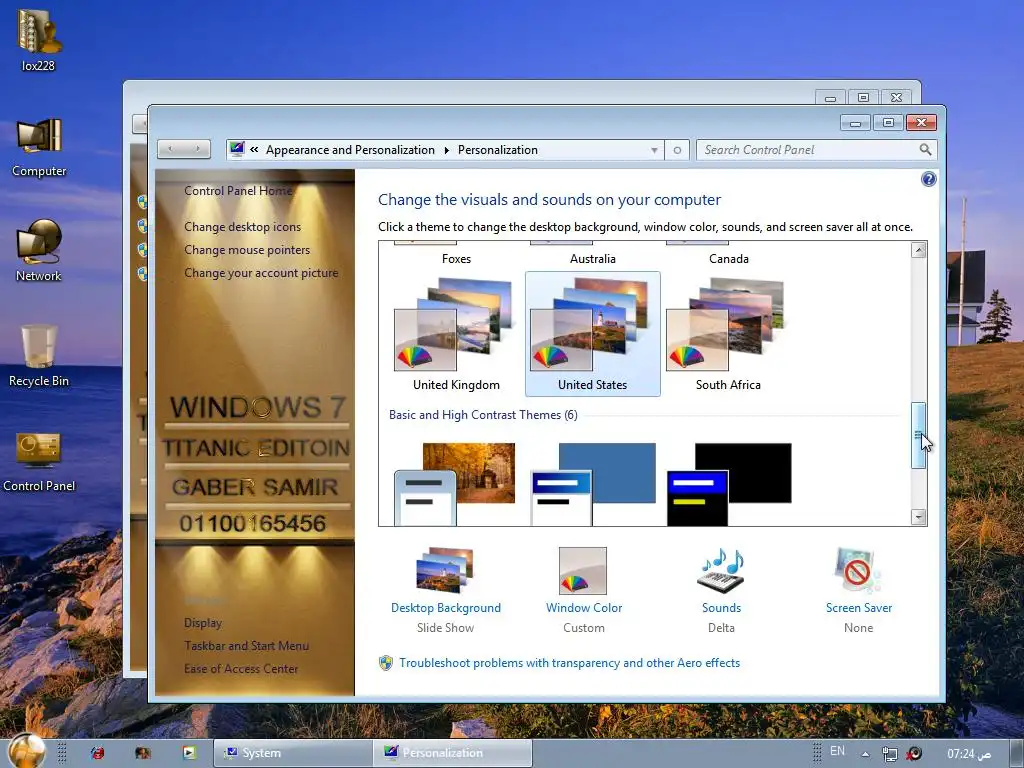
Task: Switch to the Personalization taskbar button
Action: pos(452,753)
